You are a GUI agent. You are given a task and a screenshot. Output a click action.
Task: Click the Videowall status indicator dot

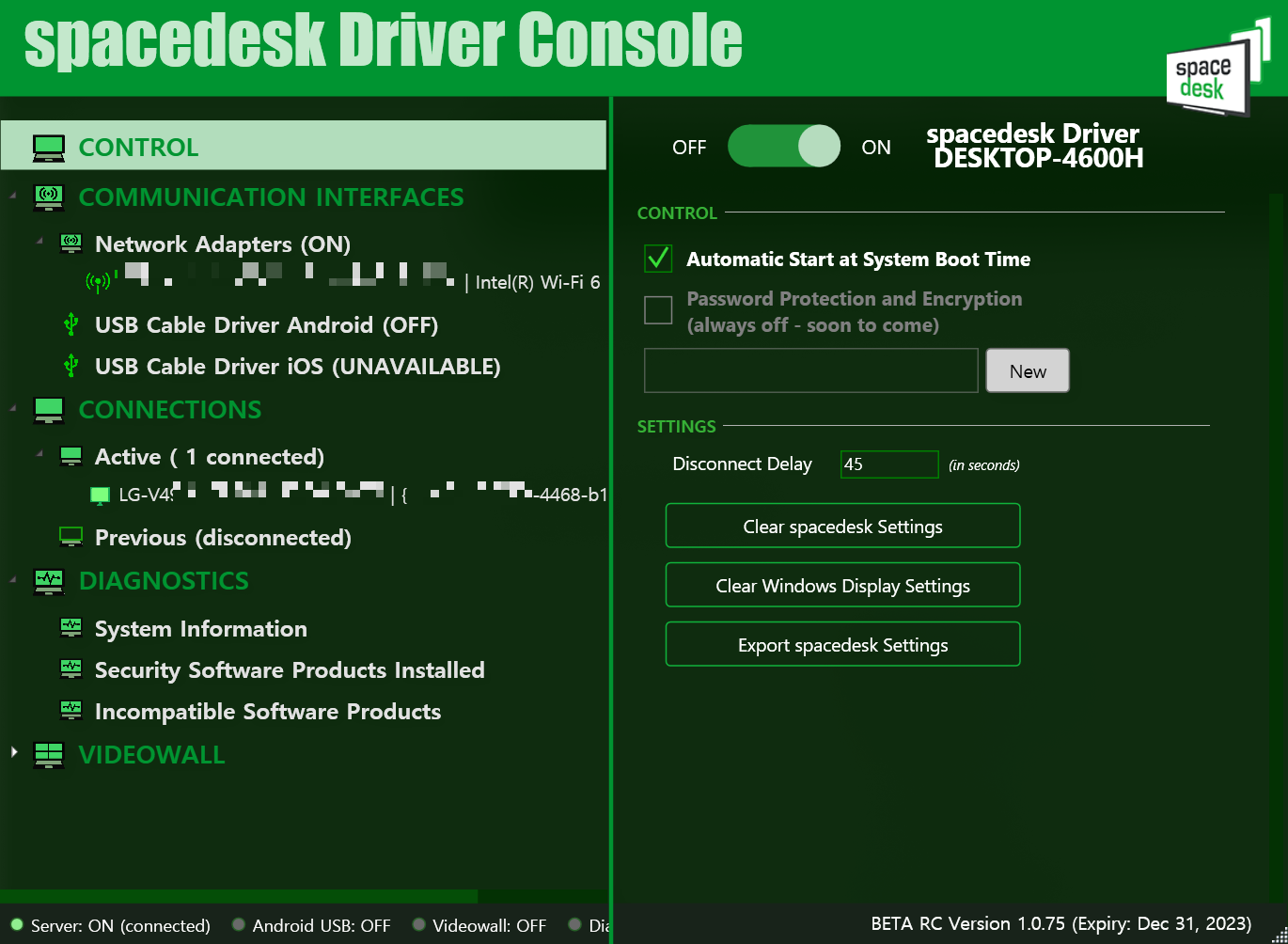(x=419, y=925)
